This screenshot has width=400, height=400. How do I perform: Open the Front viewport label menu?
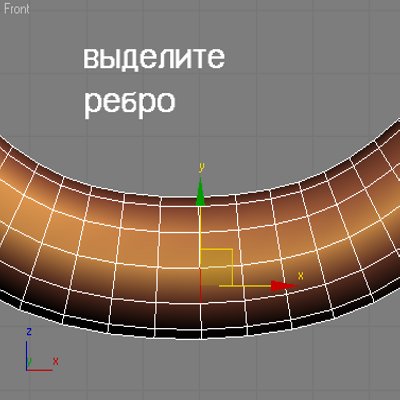point(17,9)
